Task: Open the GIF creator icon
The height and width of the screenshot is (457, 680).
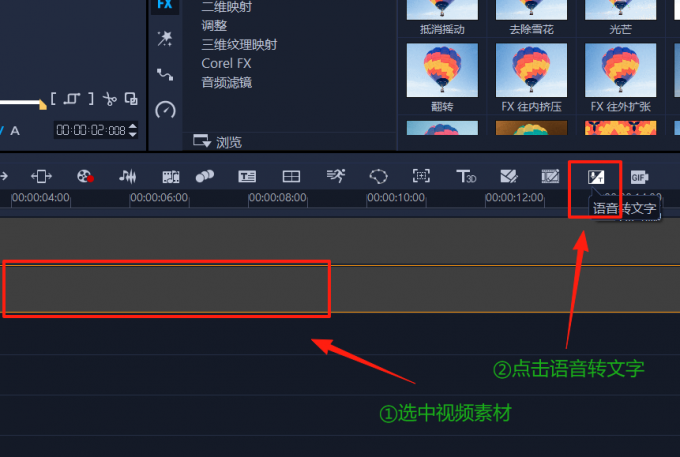Action: [x=639, y=177]
